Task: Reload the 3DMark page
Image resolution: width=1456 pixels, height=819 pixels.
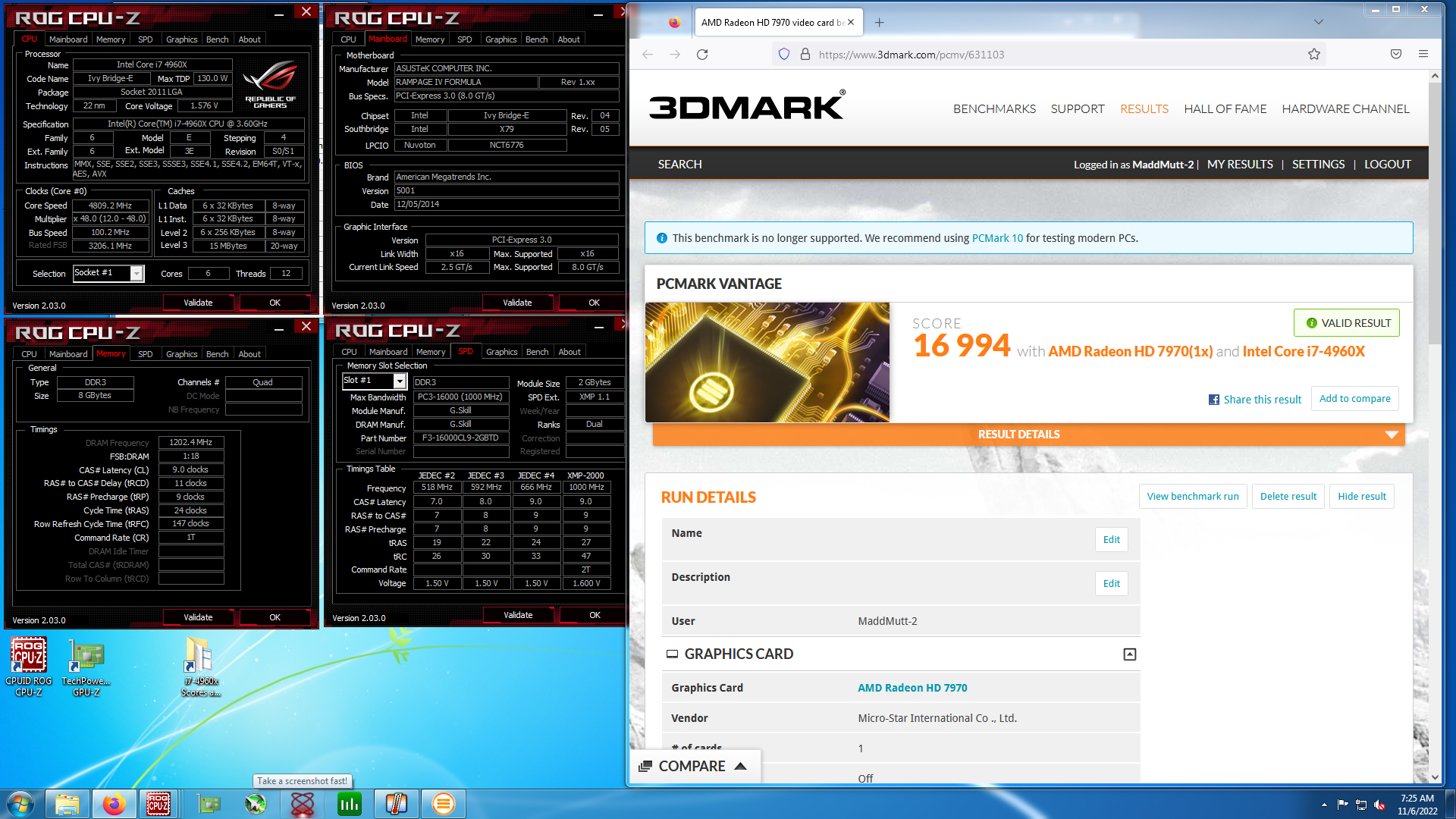Action: coord(702,55)
